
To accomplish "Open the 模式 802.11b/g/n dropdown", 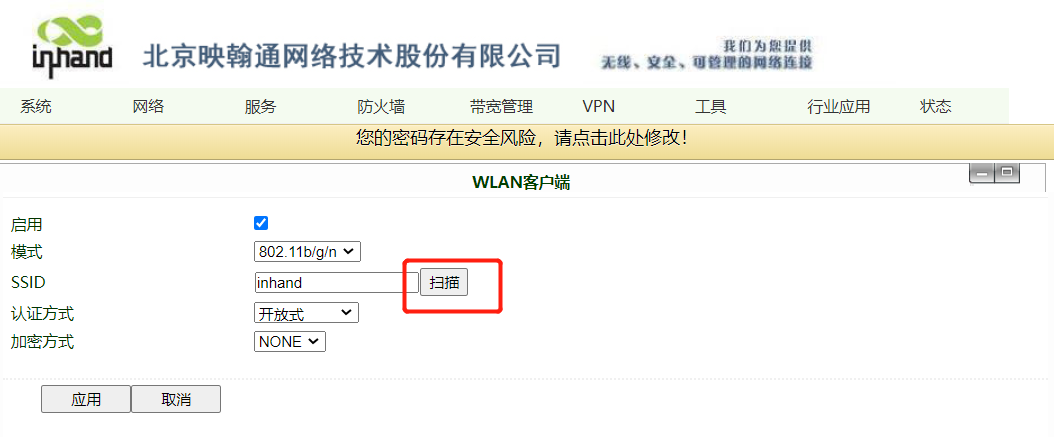I will 308,251.
